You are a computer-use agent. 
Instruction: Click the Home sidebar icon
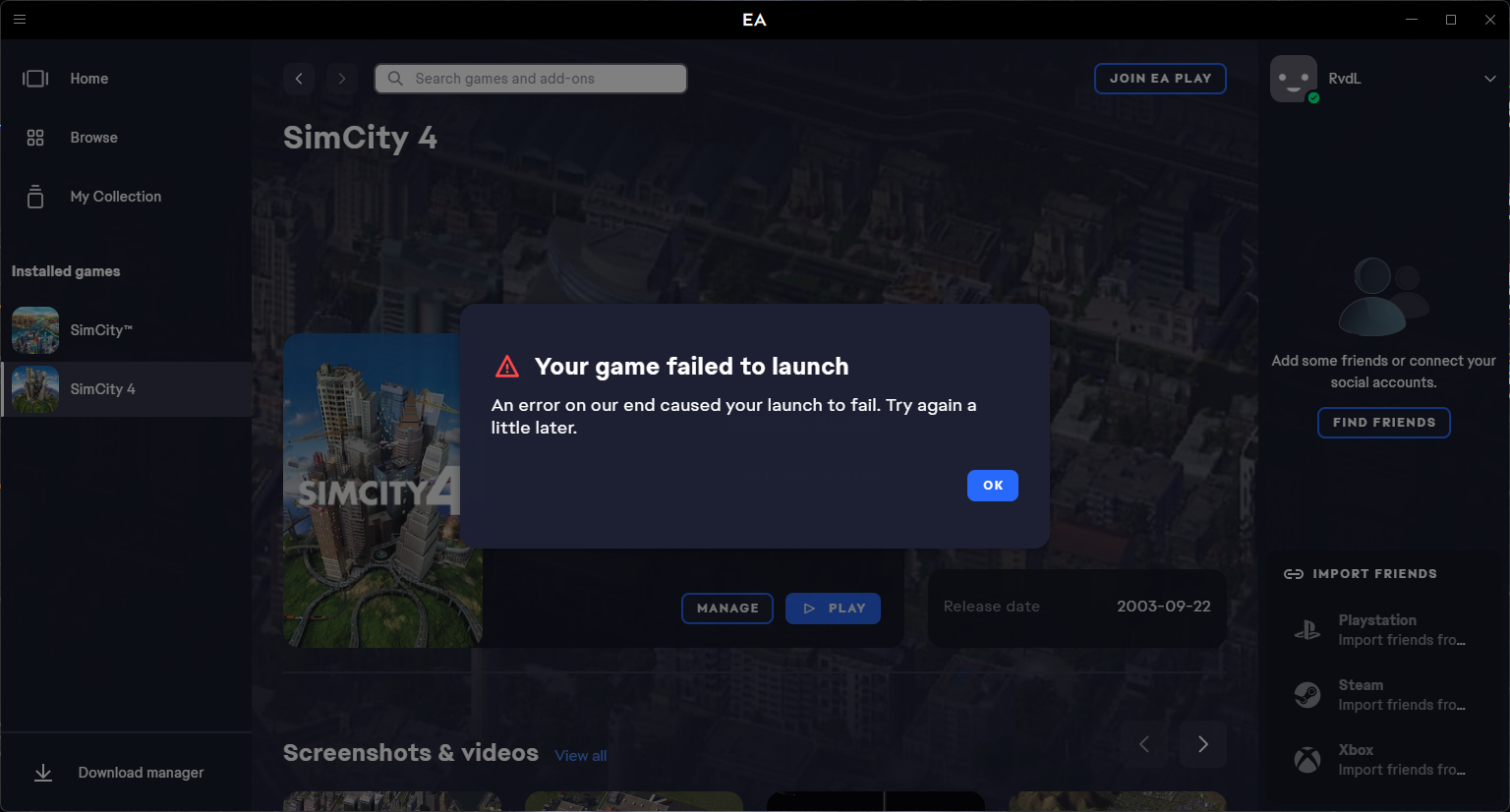click(x=35, y=79)
